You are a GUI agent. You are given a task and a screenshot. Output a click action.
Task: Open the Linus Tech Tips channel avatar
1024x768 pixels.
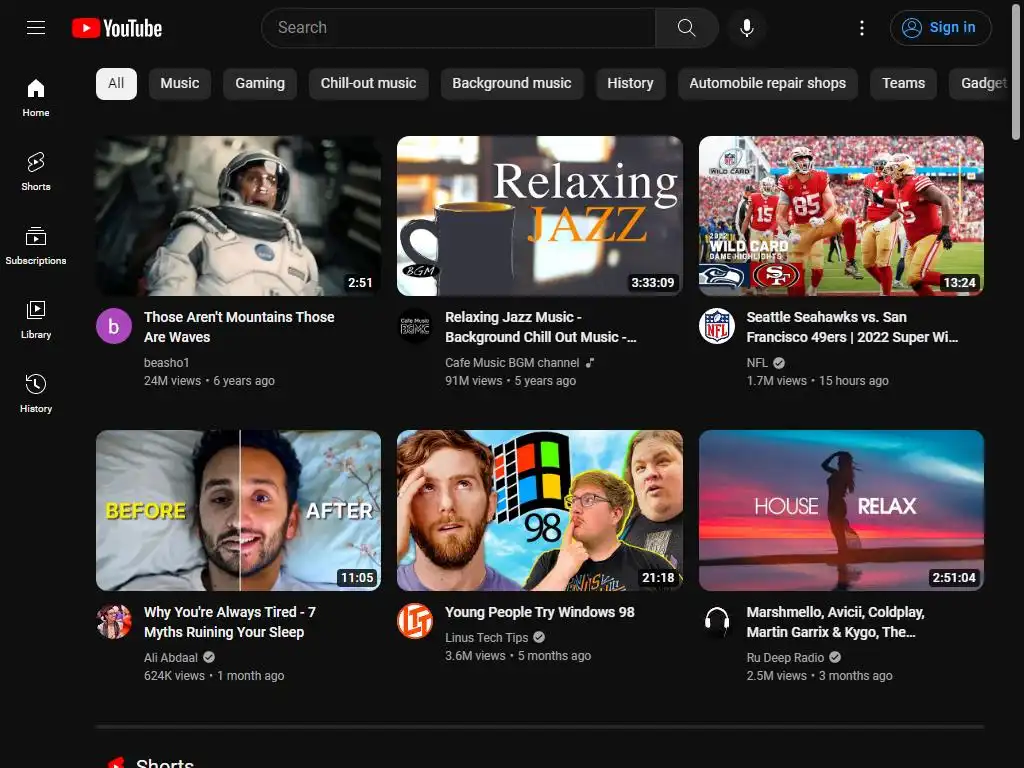(415, 621)
